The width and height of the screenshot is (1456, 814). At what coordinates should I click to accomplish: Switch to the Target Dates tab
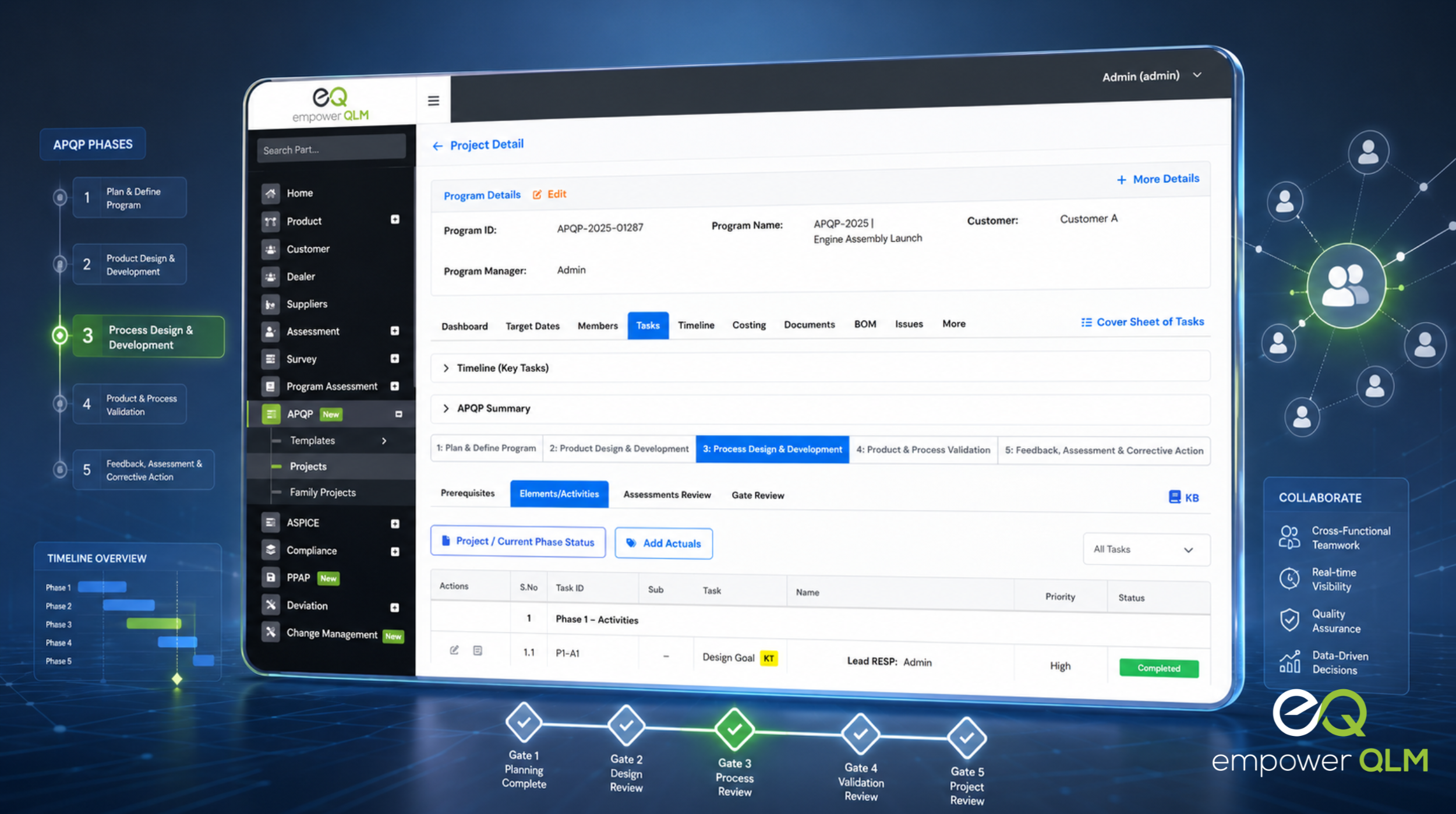click(x=532, y=326)
